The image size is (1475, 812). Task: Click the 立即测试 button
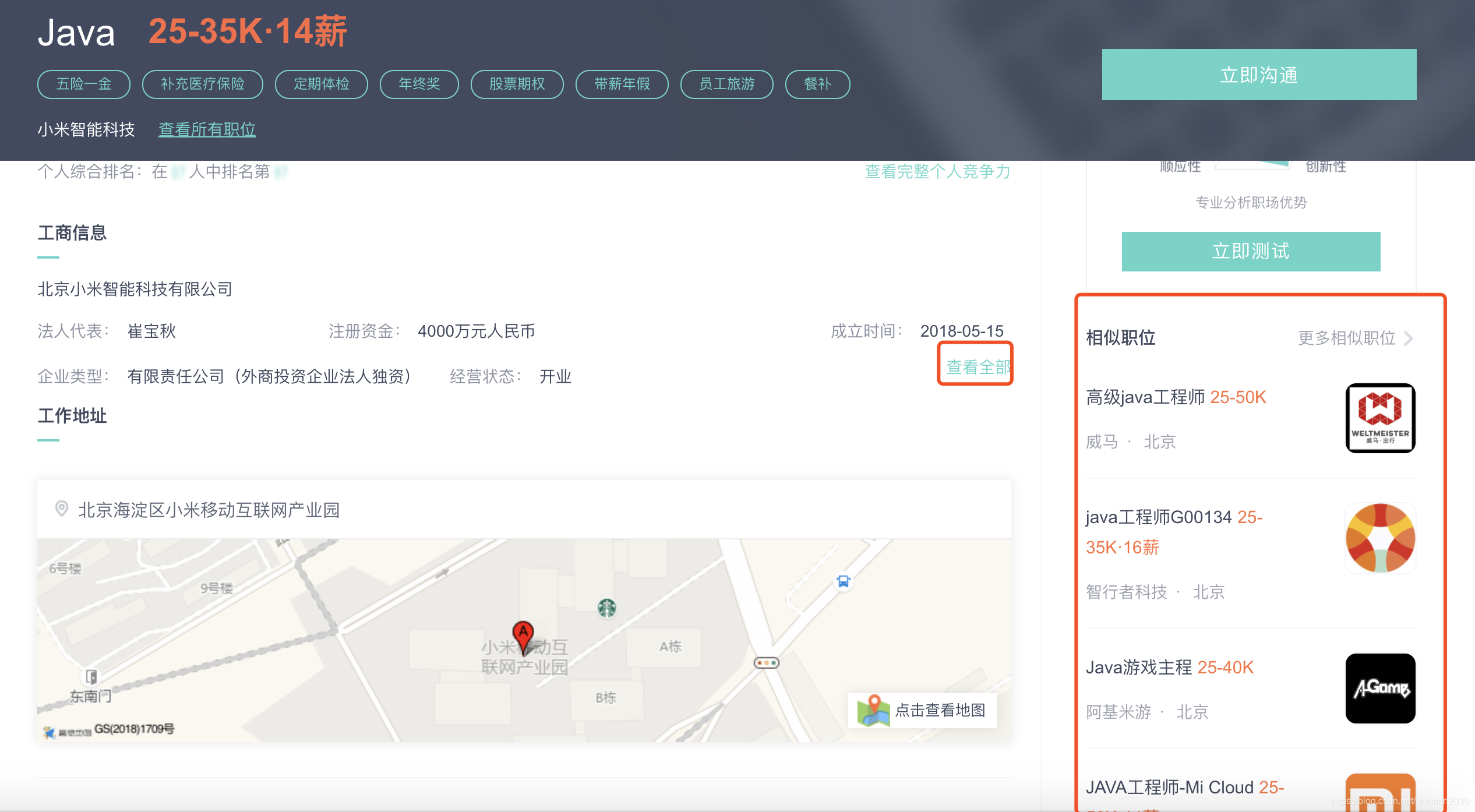(x=1251, y=251)
